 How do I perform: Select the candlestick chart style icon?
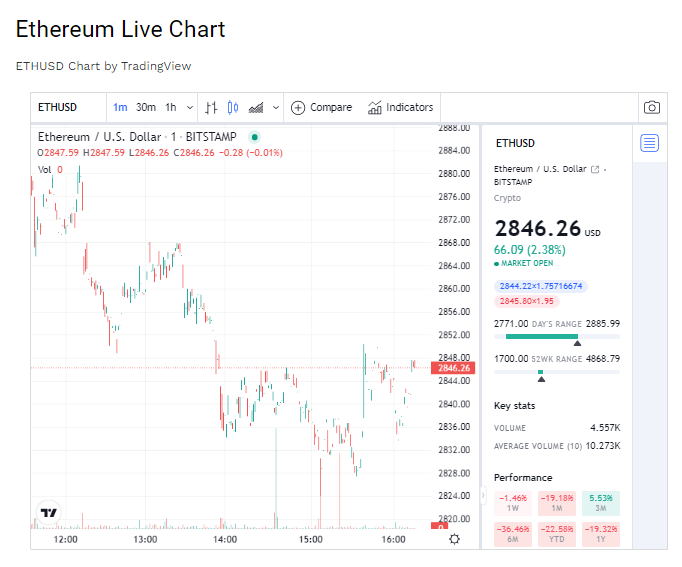pos(233,107)
